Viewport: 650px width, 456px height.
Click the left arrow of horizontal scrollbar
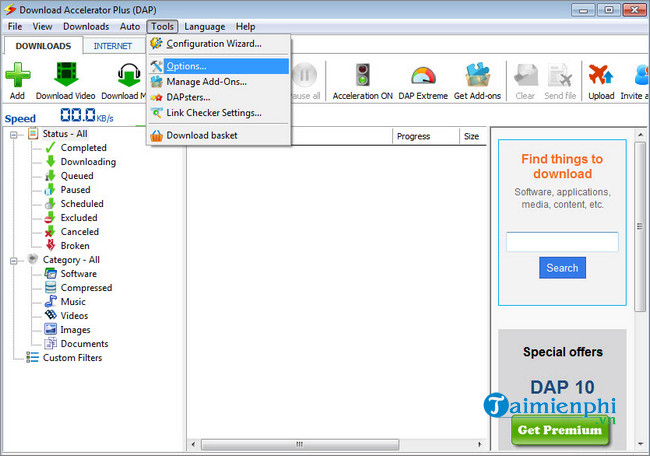pos(193,444)
